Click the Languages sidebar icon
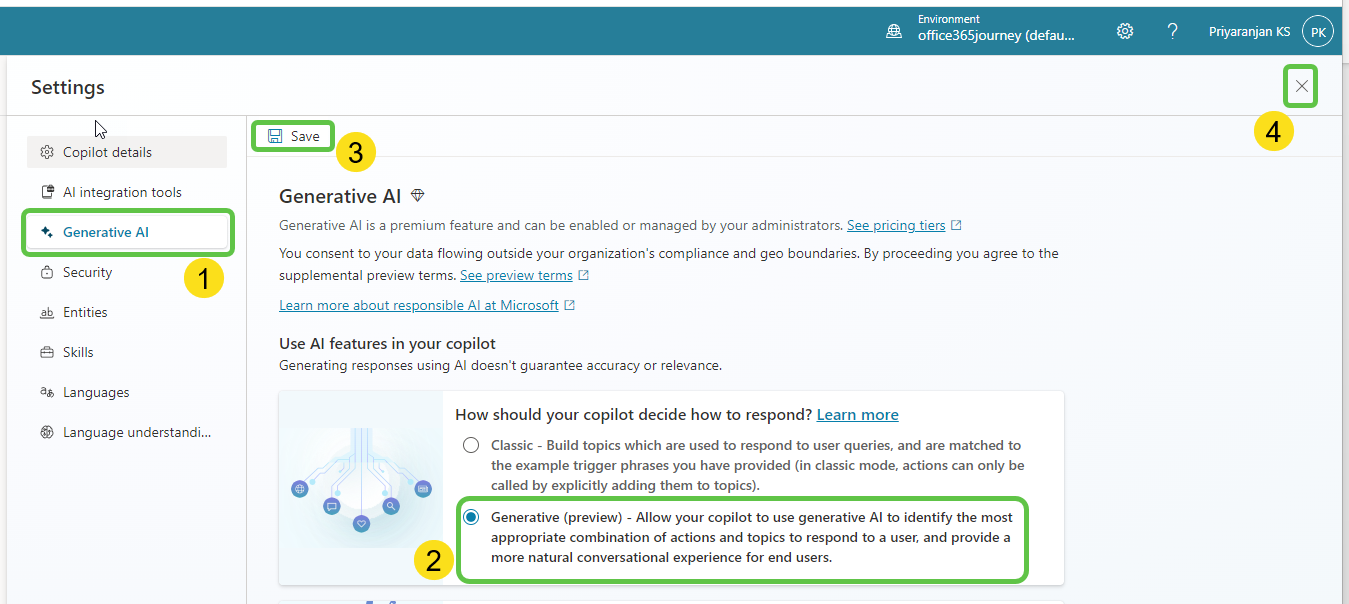The width and height of the screenshot is (1349, 604). coord(45,391)
